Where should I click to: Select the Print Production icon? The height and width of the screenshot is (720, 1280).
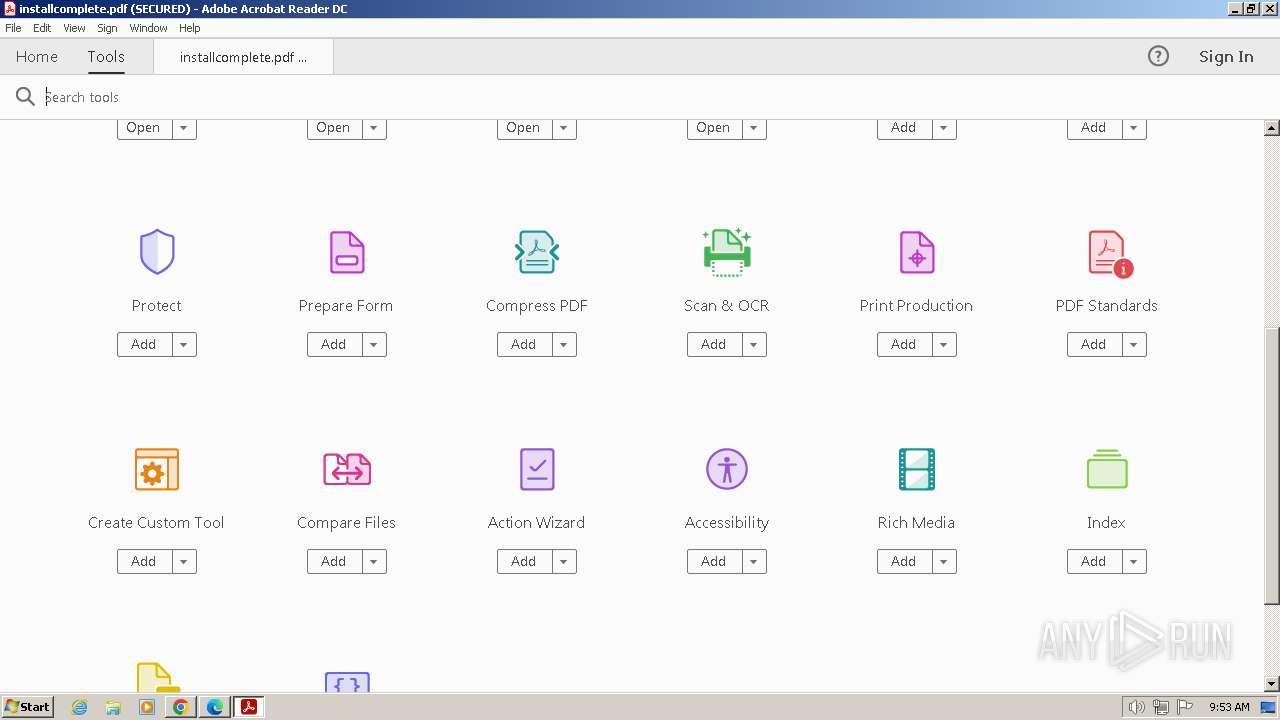tap(917, 252)
